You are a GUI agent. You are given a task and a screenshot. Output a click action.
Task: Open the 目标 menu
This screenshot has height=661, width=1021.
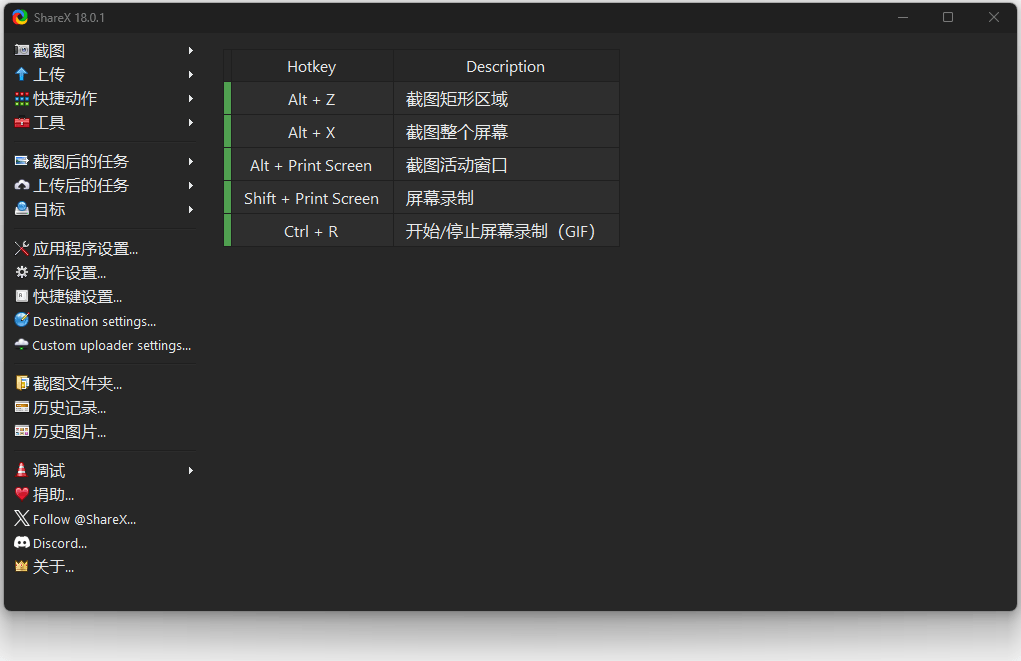(104, 210)
